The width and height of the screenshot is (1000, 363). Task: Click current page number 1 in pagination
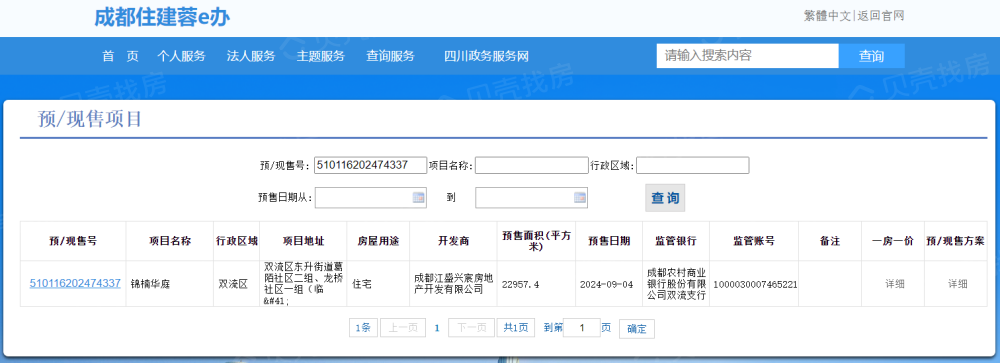[437, 328]
